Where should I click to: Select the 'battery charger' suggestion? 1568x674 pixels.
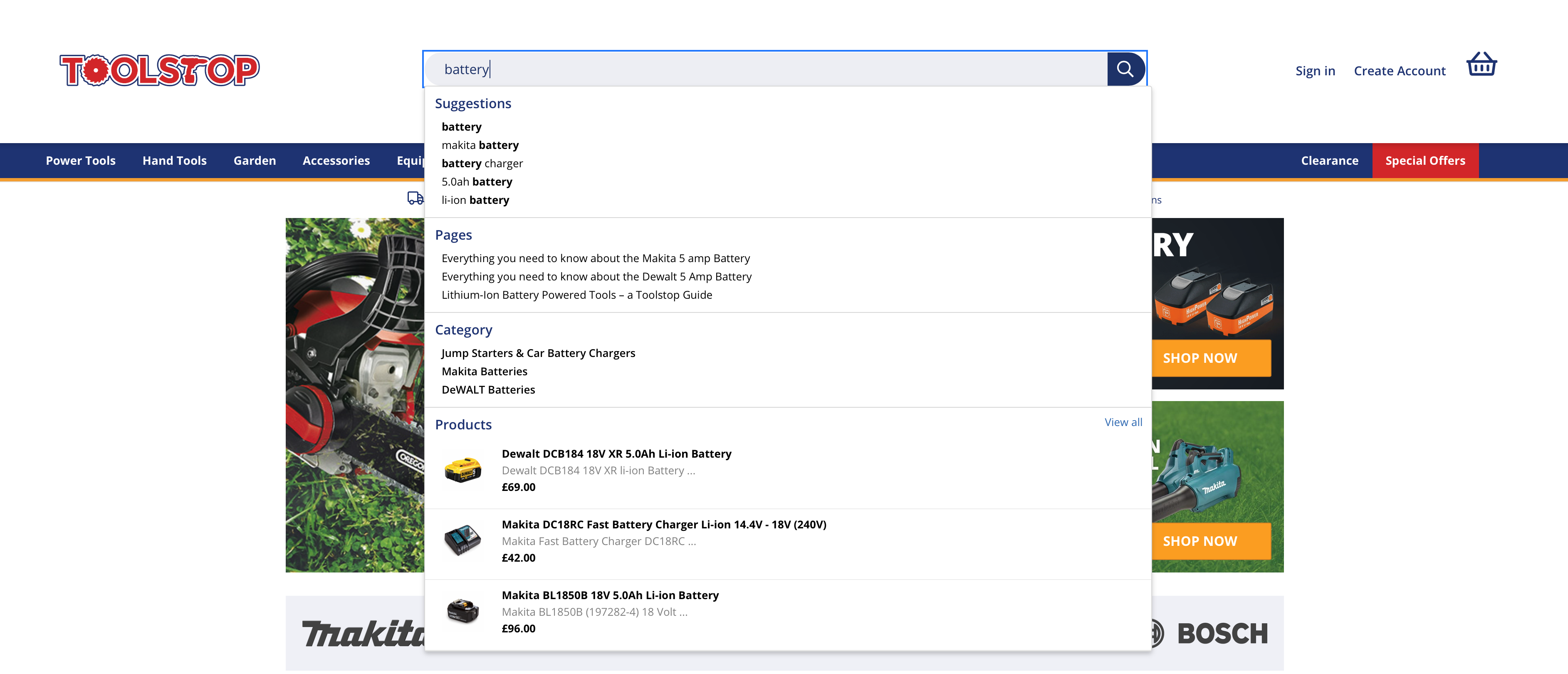pyautogui.click(x=482, y=163)
